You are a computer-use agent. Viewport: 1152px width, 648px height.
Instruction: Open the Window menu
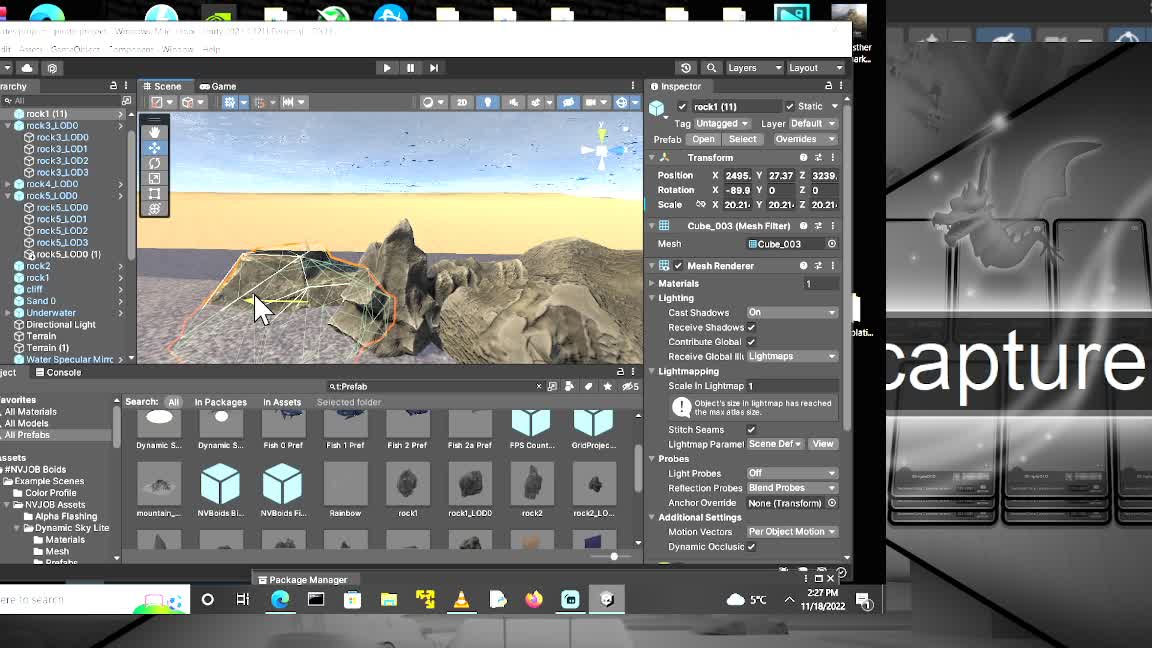tap(177, 49)
